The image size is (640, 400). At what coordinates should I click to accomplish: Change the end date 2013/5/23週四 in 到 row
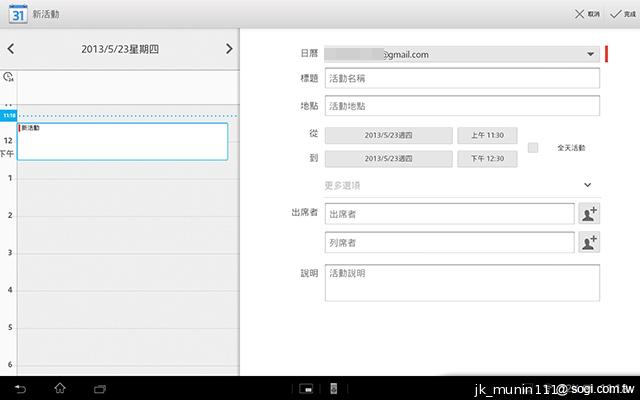click(389, 158)
